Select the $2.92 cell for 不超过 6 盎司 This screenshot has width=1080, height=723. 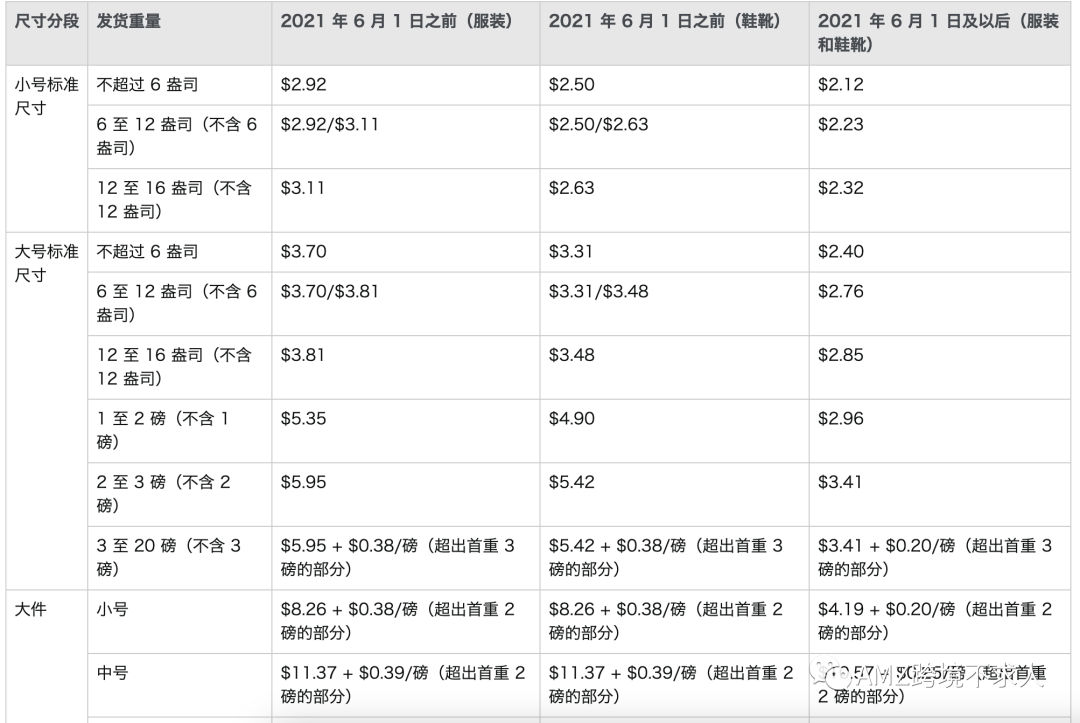click(299, 84)
